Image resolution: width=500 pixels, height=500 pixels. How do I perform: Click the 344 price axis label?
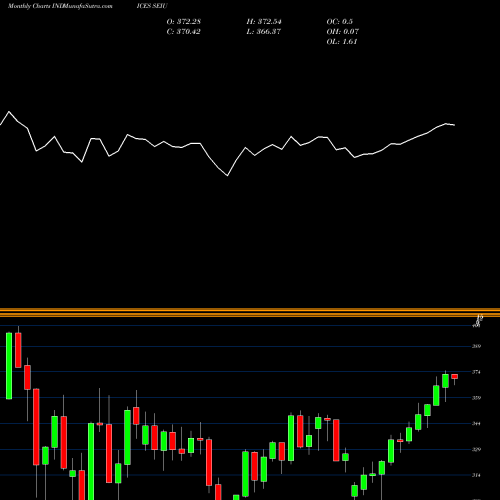[476, 424]
